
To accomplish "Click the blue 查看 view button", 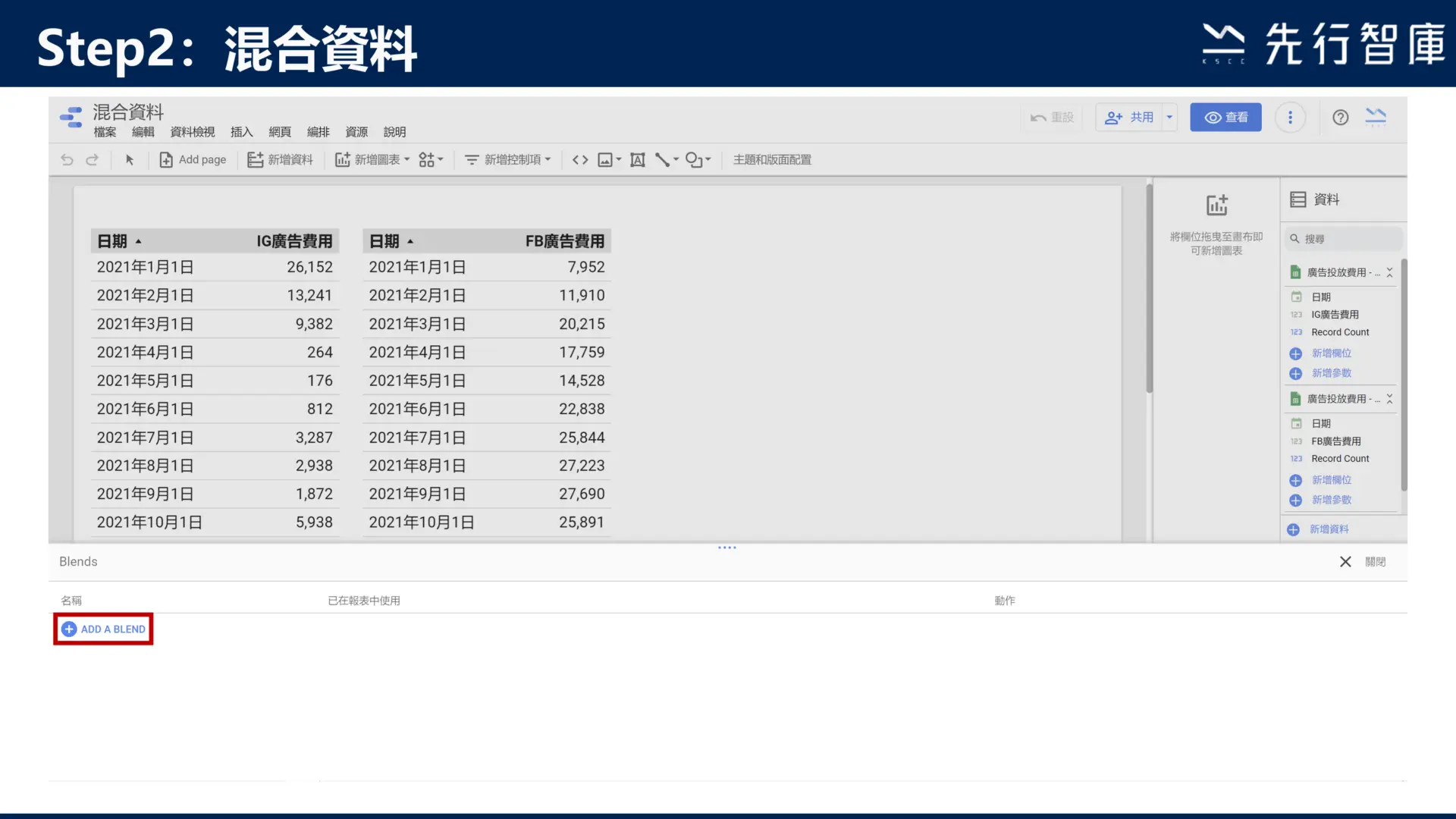I will coord(1225,118).
